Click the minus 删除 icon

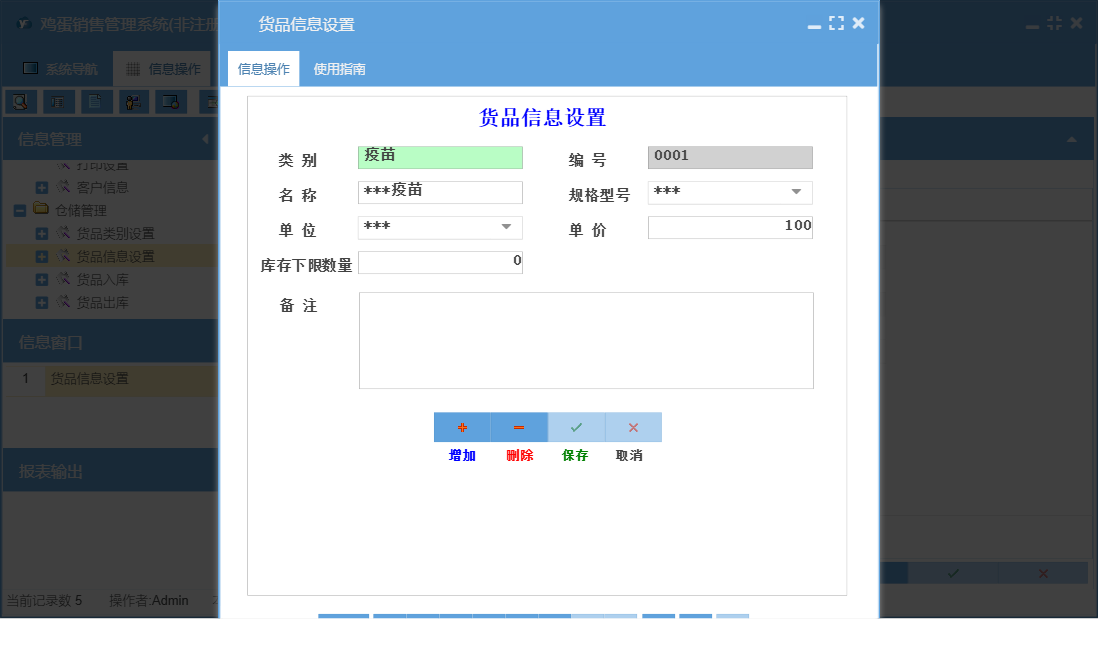(518, 427)
